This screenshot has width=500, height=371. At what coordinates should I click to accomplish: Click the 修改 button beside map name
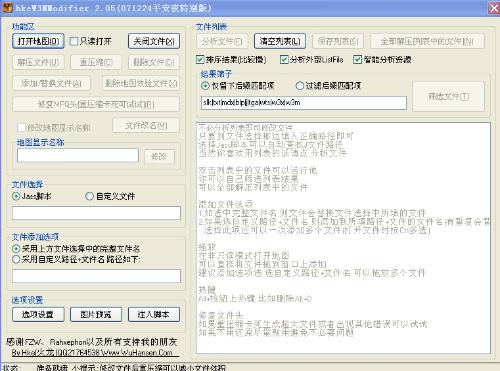click(159, 156)
